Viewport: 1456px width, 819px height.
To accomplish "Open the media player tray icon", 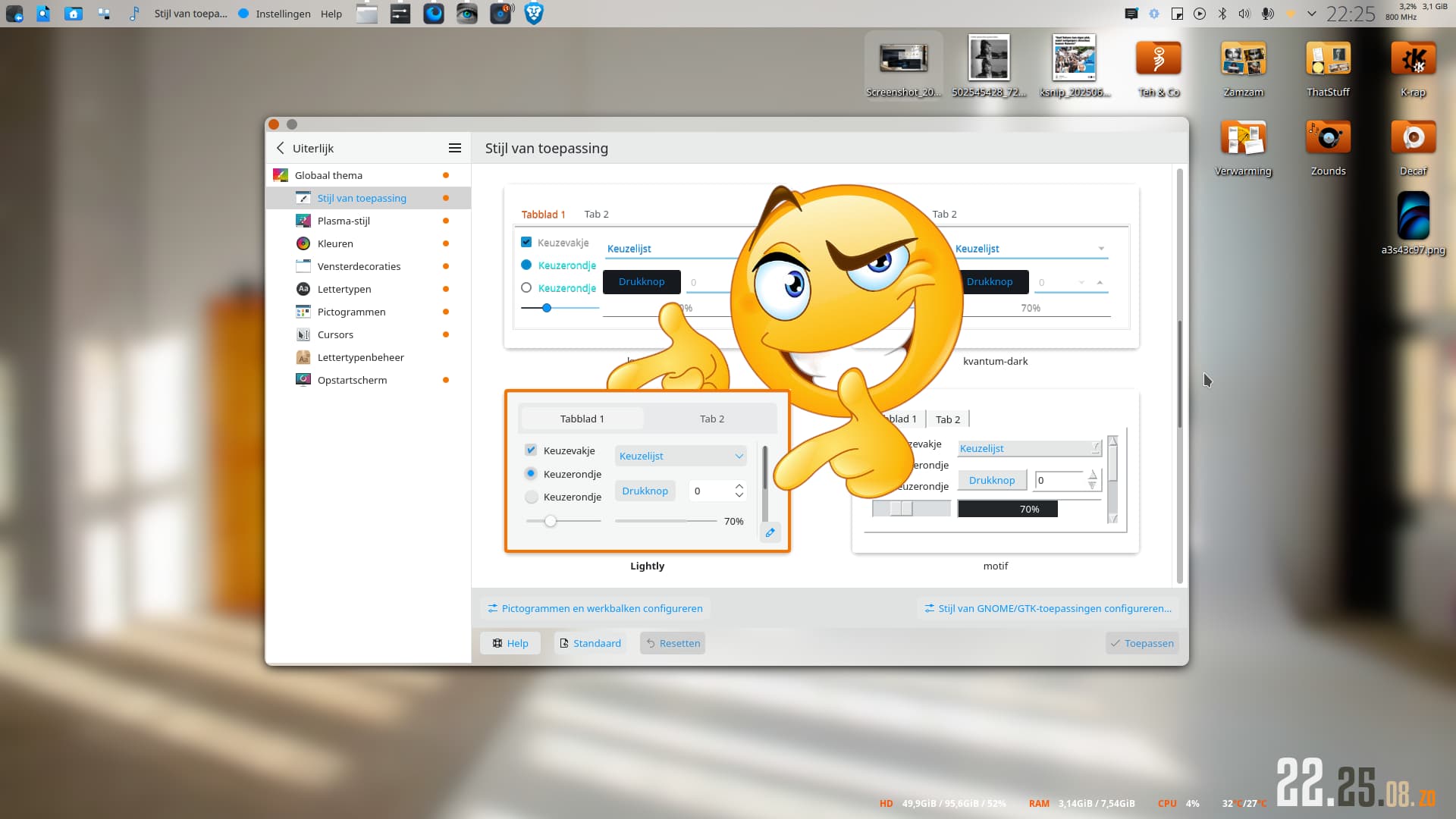I will pos(1200,14).
